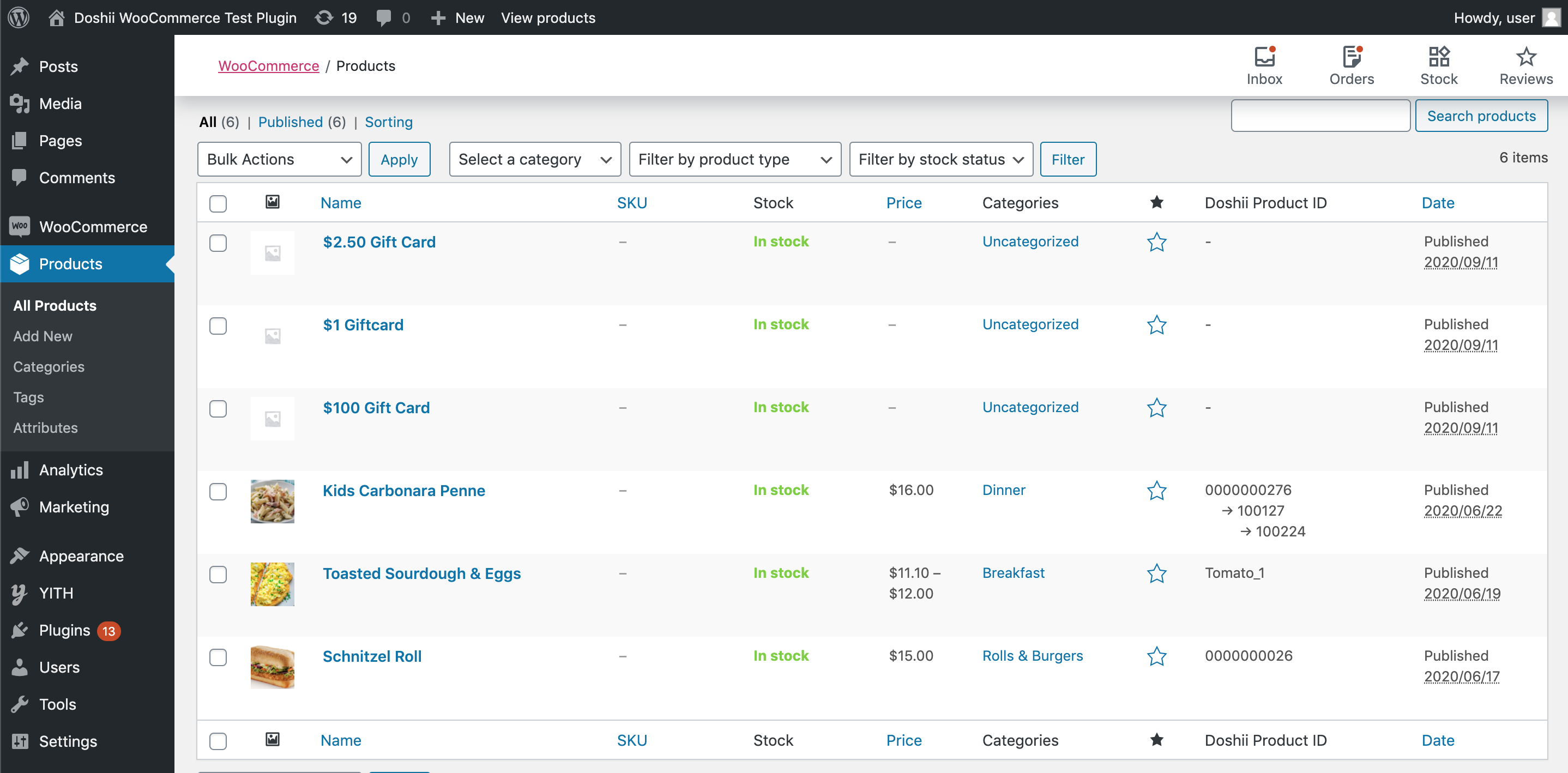This screenshot has height=773, width=1568.
Task: Sort products by Name column header
Action: pos(341,203)
